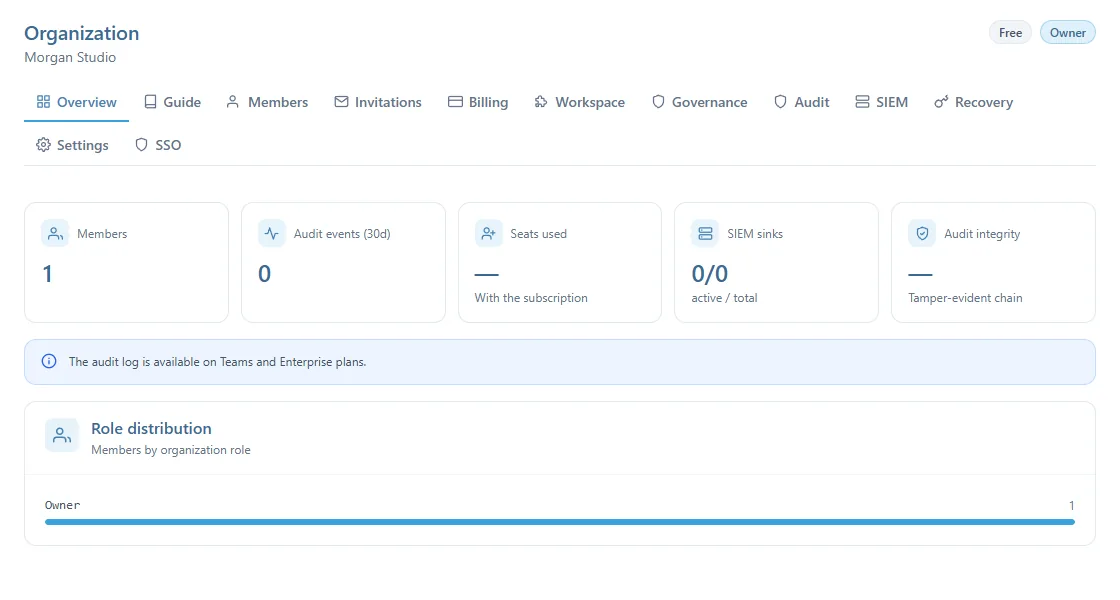Screen dimensions: 1120x600
Task: Click the Audit integrity shield-check icon
Action: (922, 233)
